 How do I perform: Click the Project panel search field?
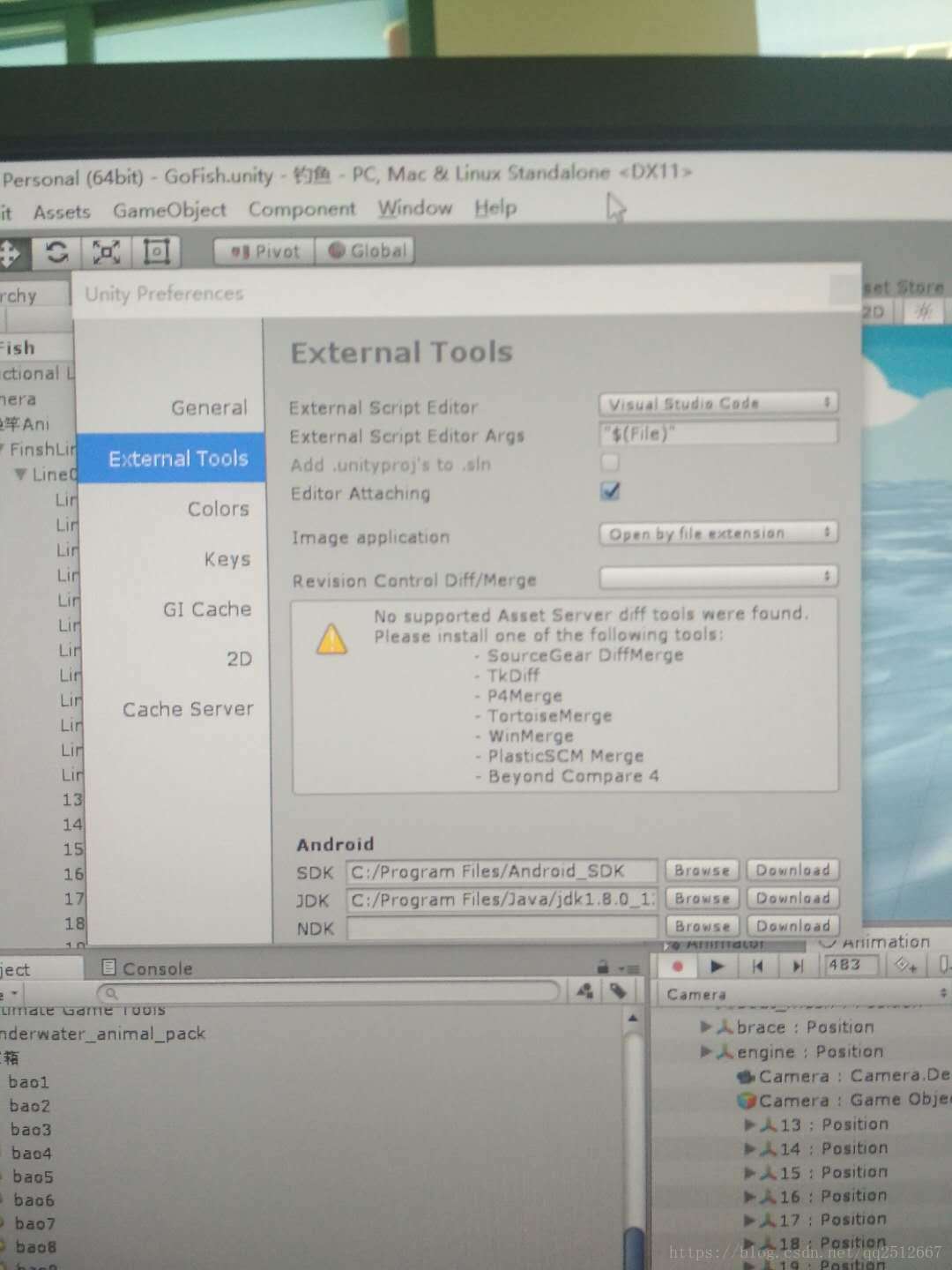[328, 992]
